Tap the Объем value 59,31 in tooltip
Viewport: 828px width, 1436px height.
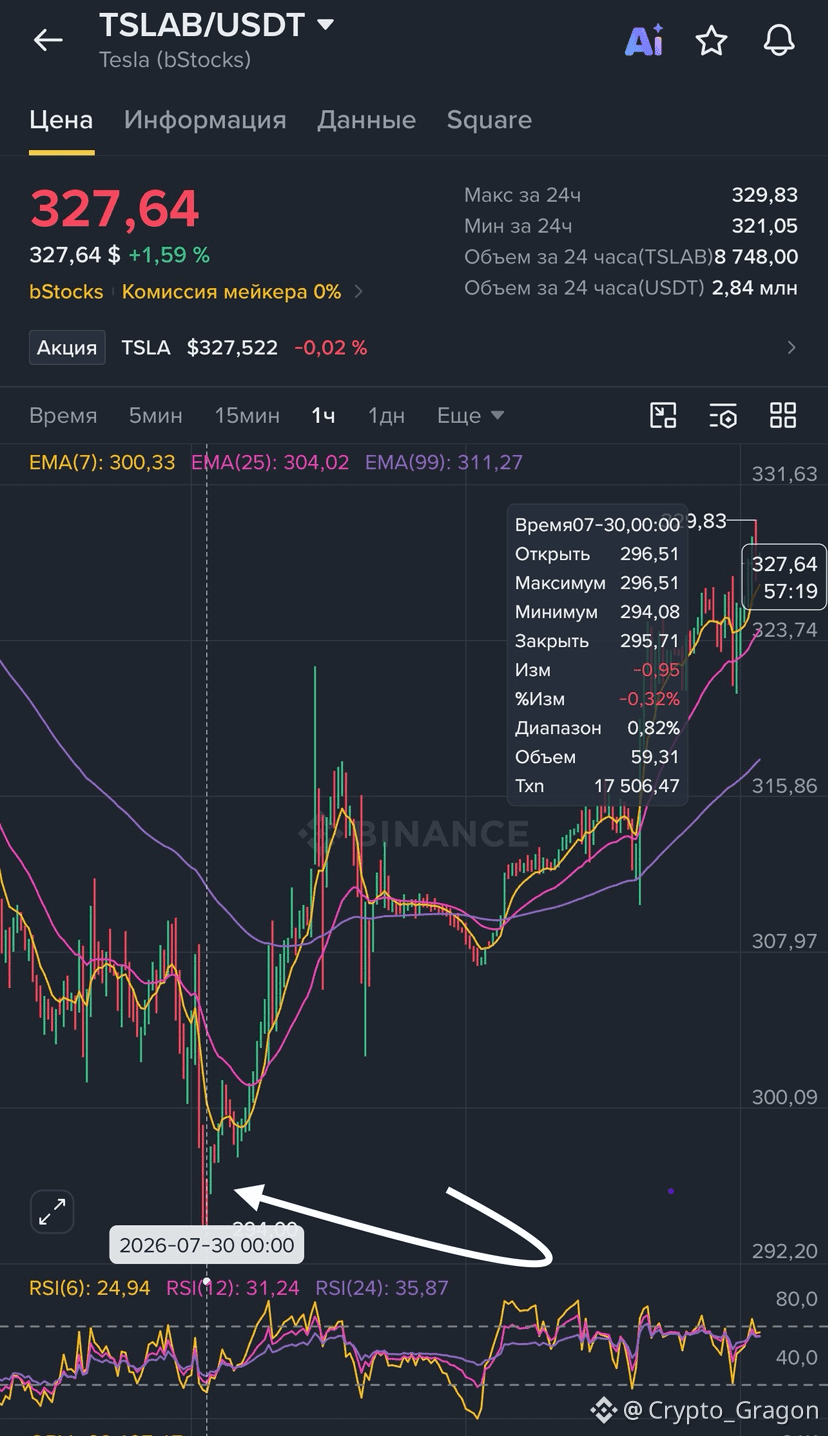657,757
